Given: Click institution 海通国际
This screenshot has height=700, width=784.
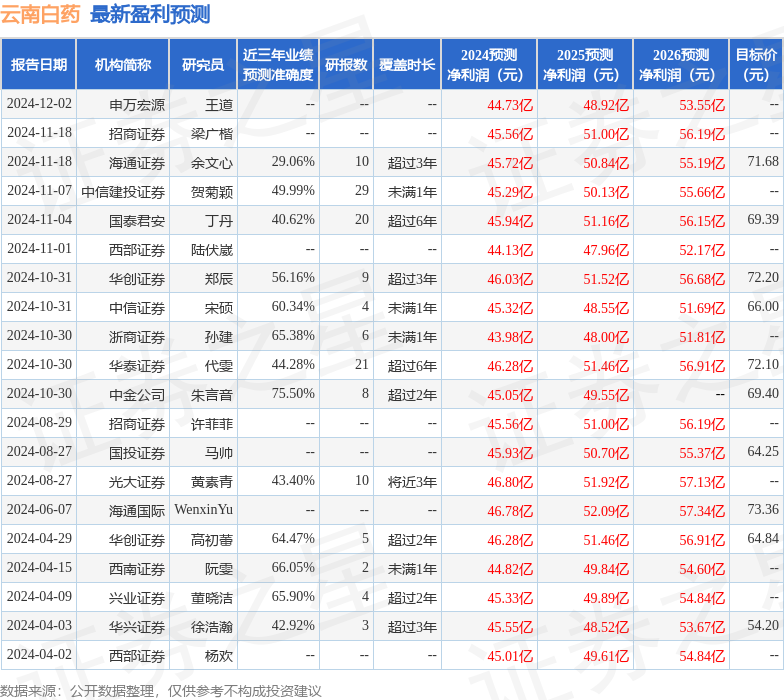Looking at the screenshot, I should 137,511.
